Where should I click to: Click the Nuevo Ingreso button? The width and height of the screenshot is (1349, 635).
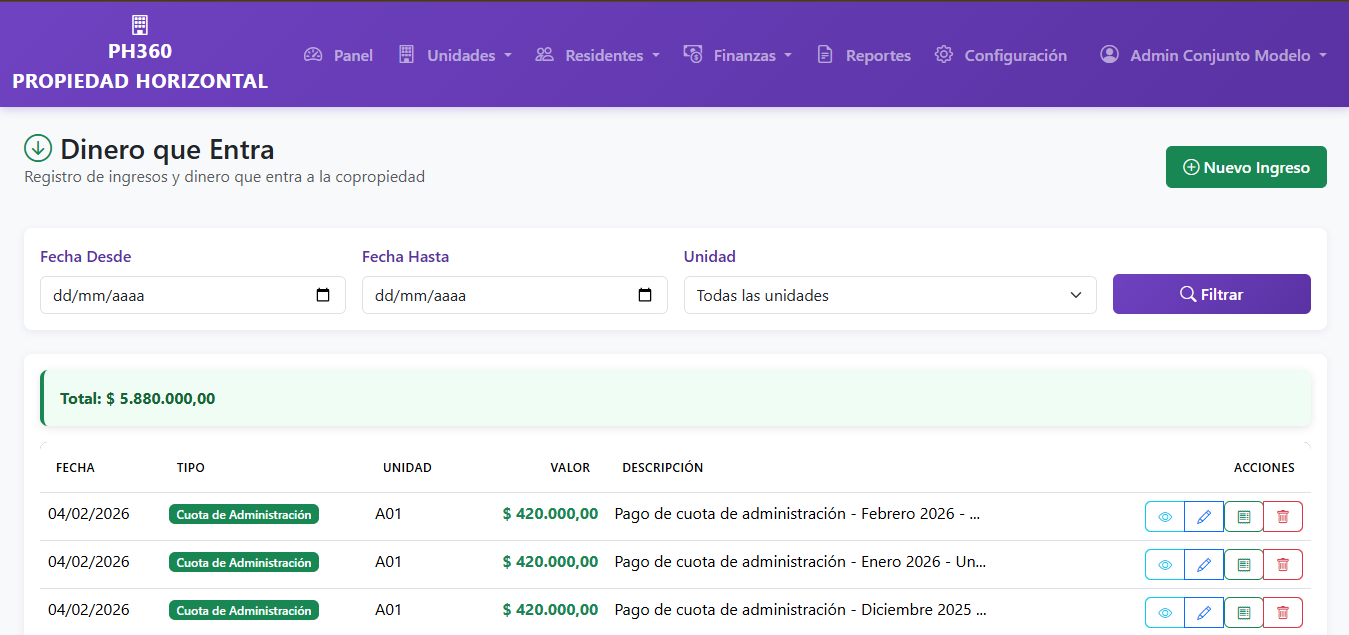click(1246, 167)
